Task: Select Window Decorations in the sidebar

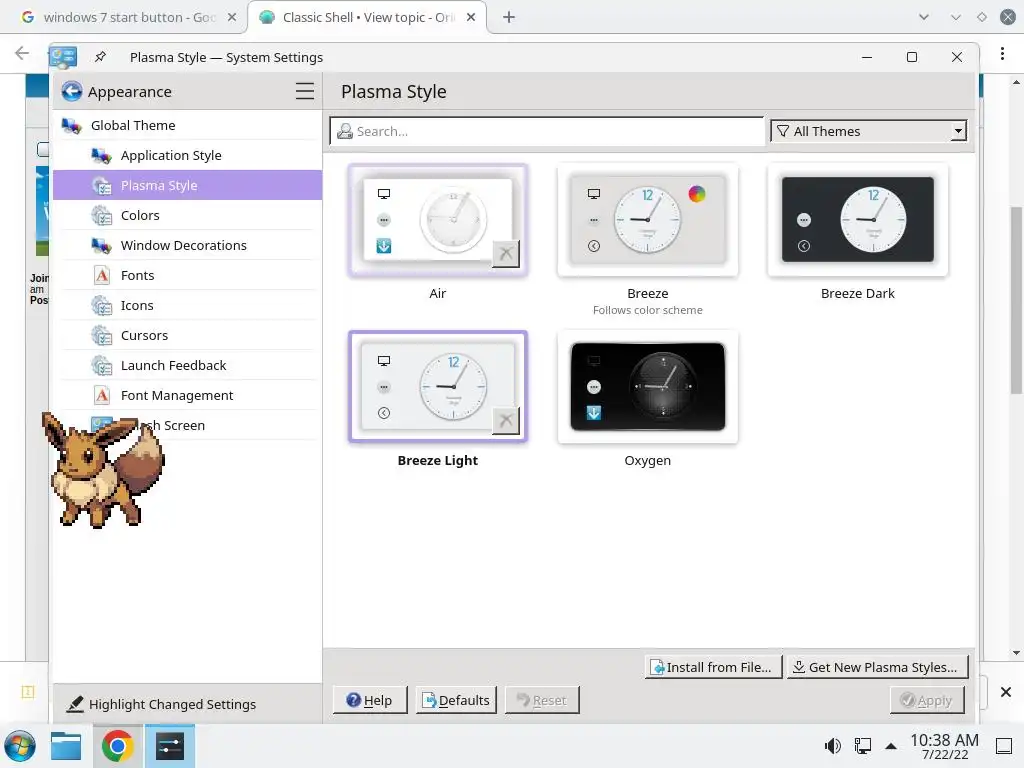Action: [187, 246]
